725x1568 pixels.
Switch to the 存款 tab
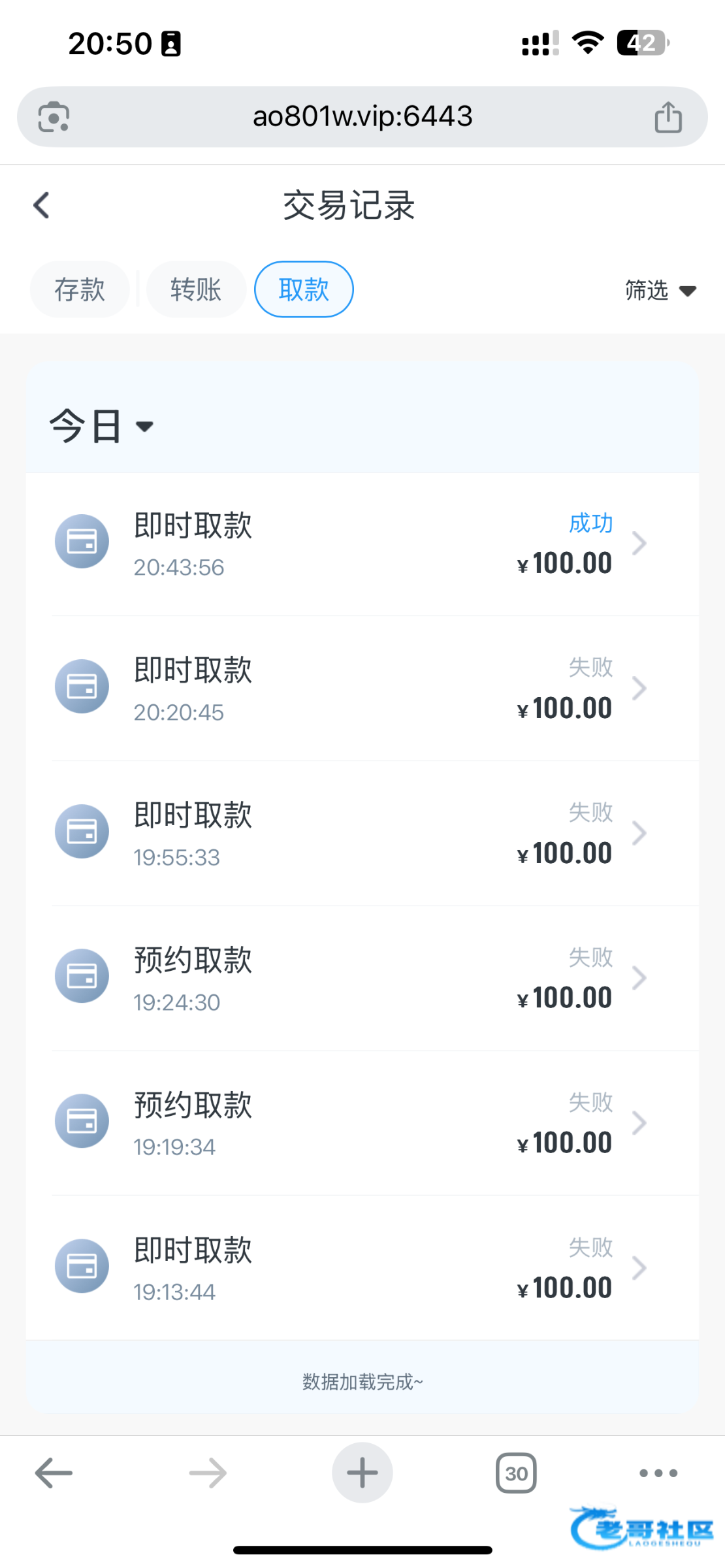[80, 289]
